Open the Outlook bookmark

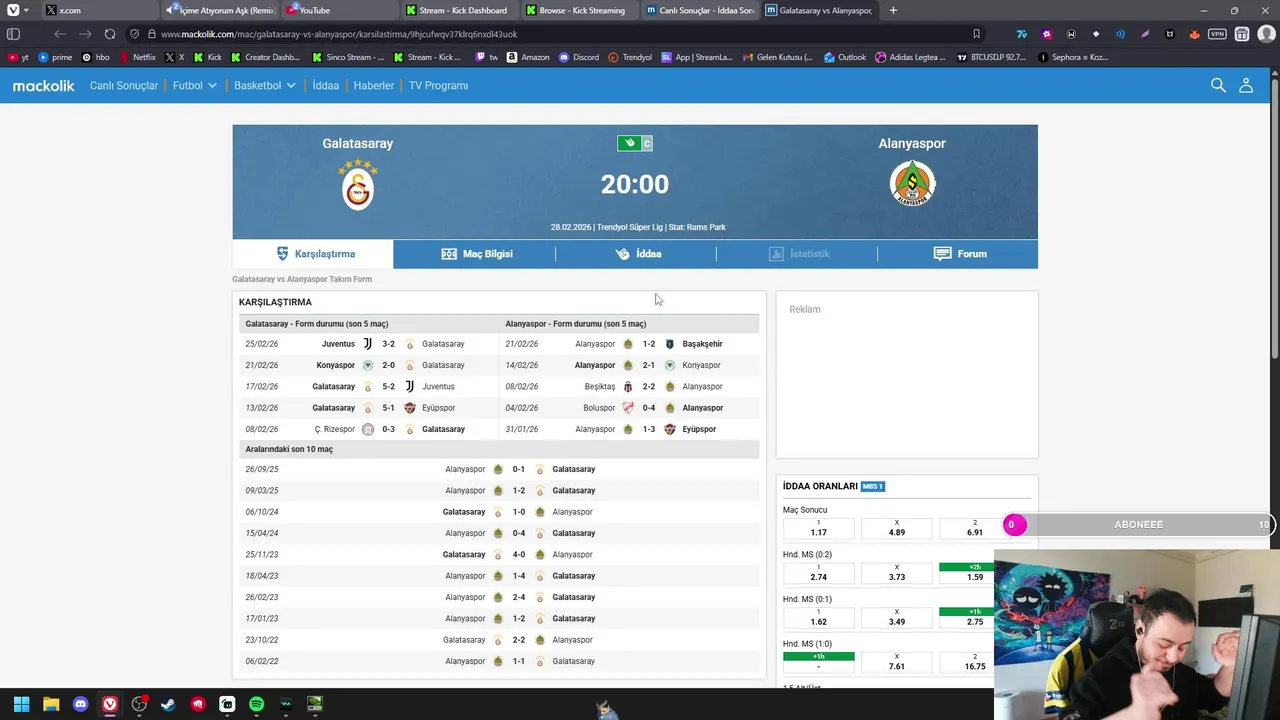coord(845,57)
